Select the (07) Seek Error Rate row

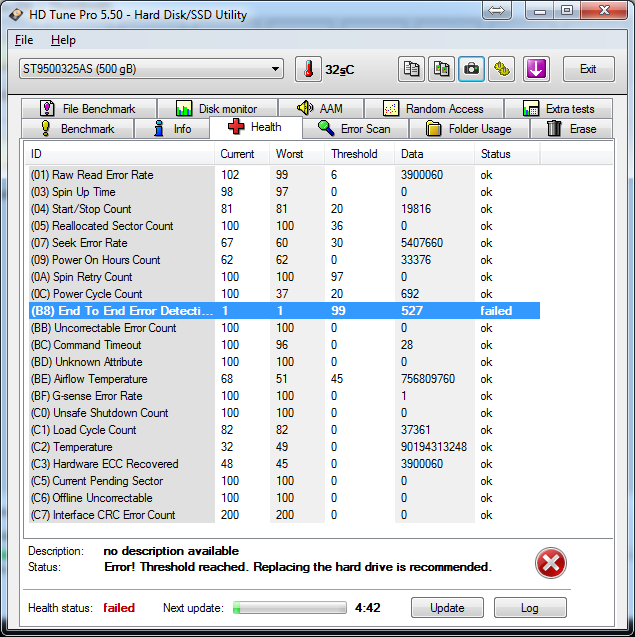pos(284,243)
